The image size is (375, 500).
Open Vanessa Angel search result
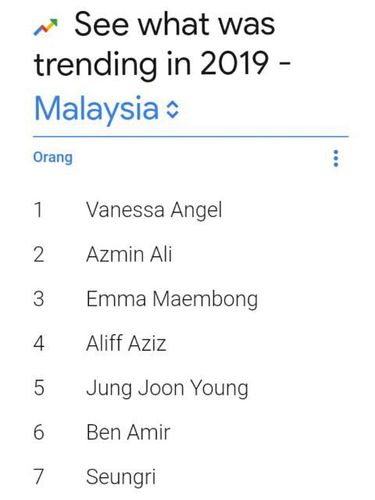(x=154, y=211)
